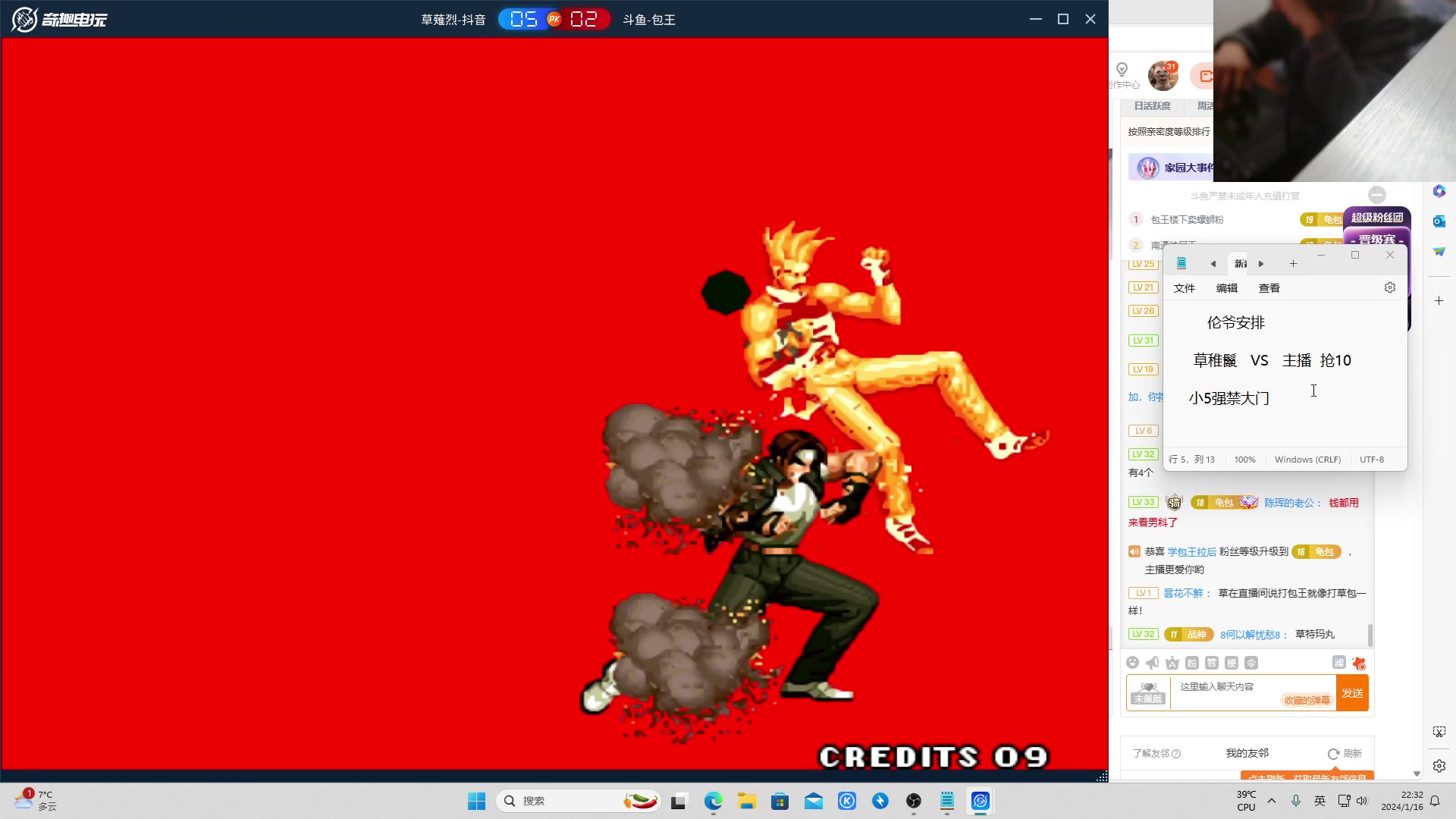Open the 超级粉丝团 banner
This screenshot has height=819, width=1456.
tap(1377, 218)
